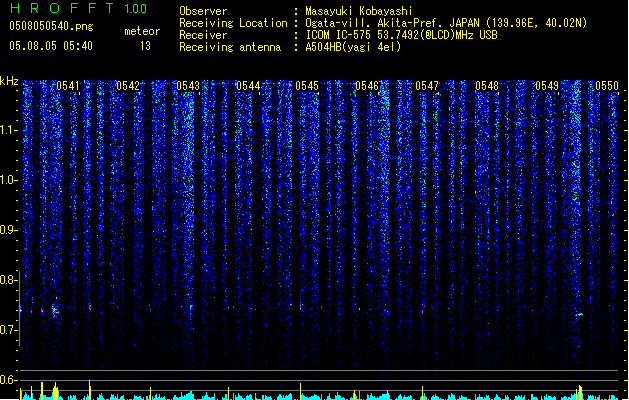
Task: Click the 'Receiving antenna' field label
Action: tap(230, 47)
